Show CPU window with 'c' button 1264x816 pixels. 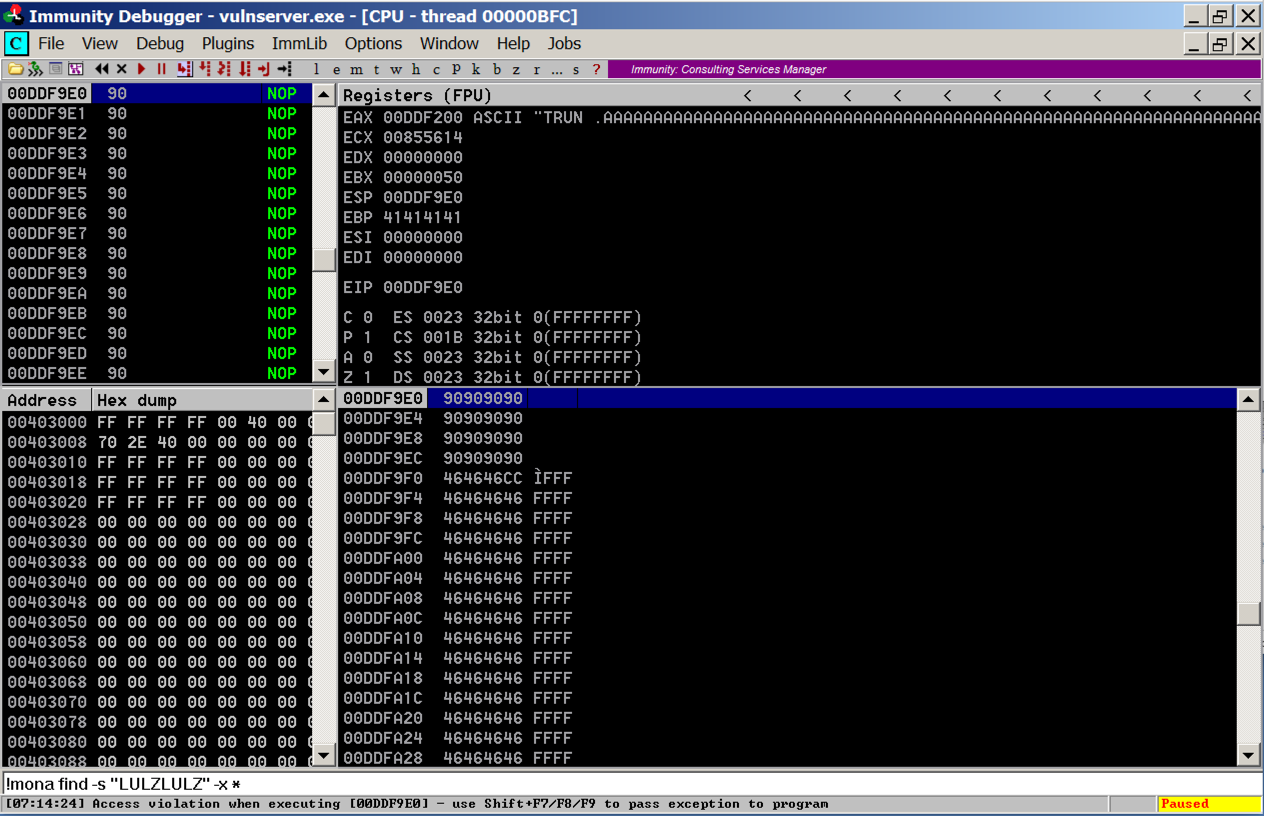[436, 69]
